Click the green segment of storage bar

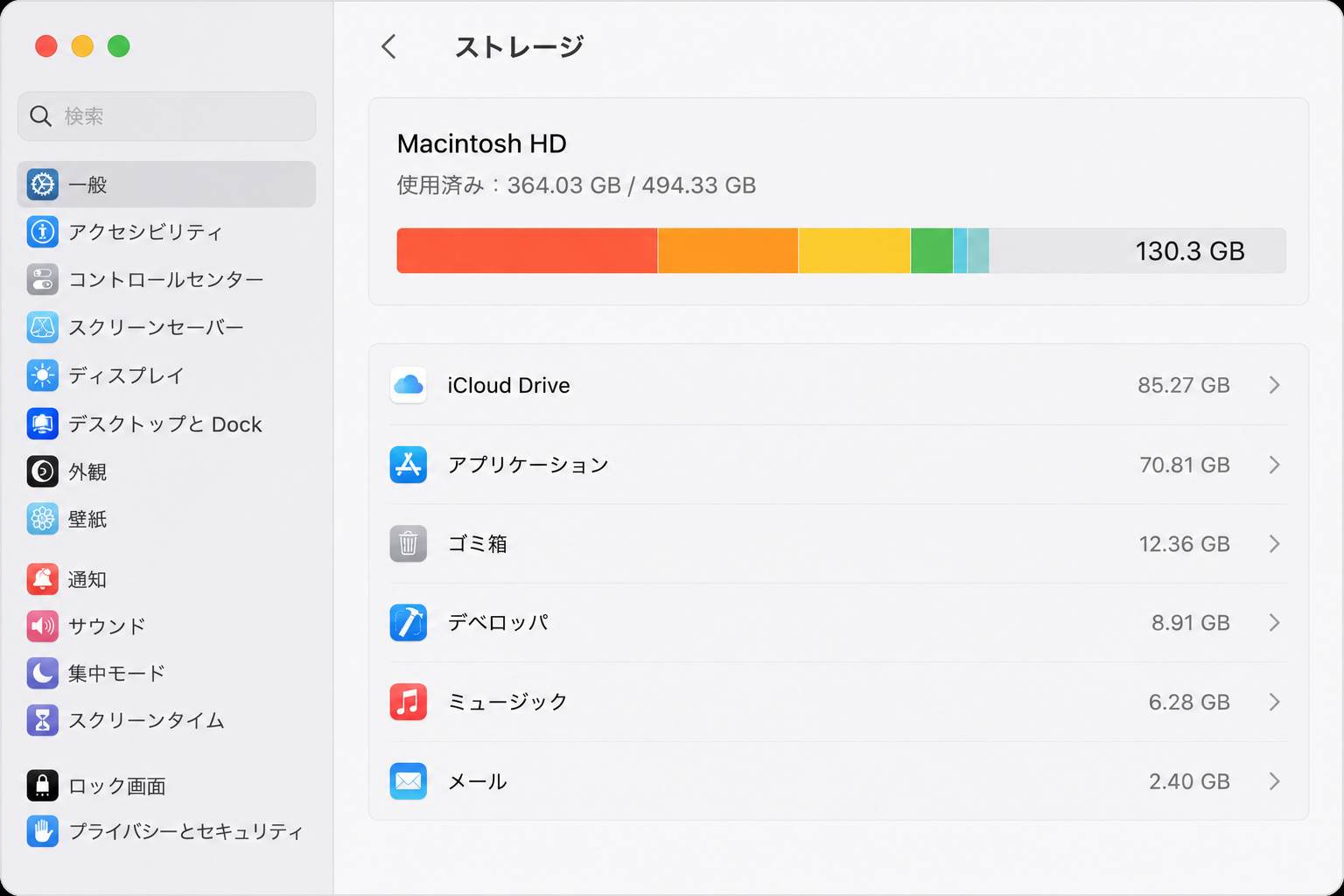point(932,251)
